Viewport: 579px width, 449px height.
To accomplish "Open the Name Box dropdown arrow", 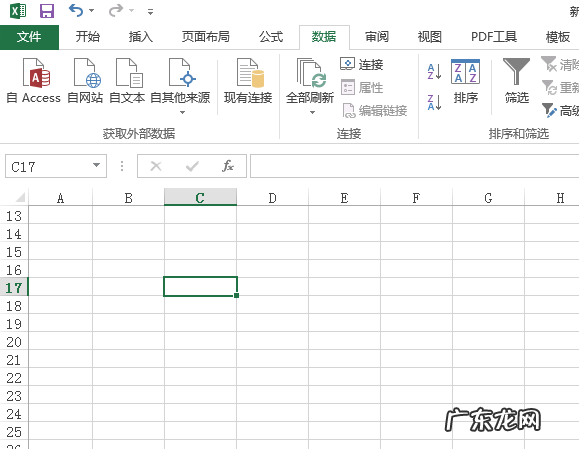I will tap(96, 165).
